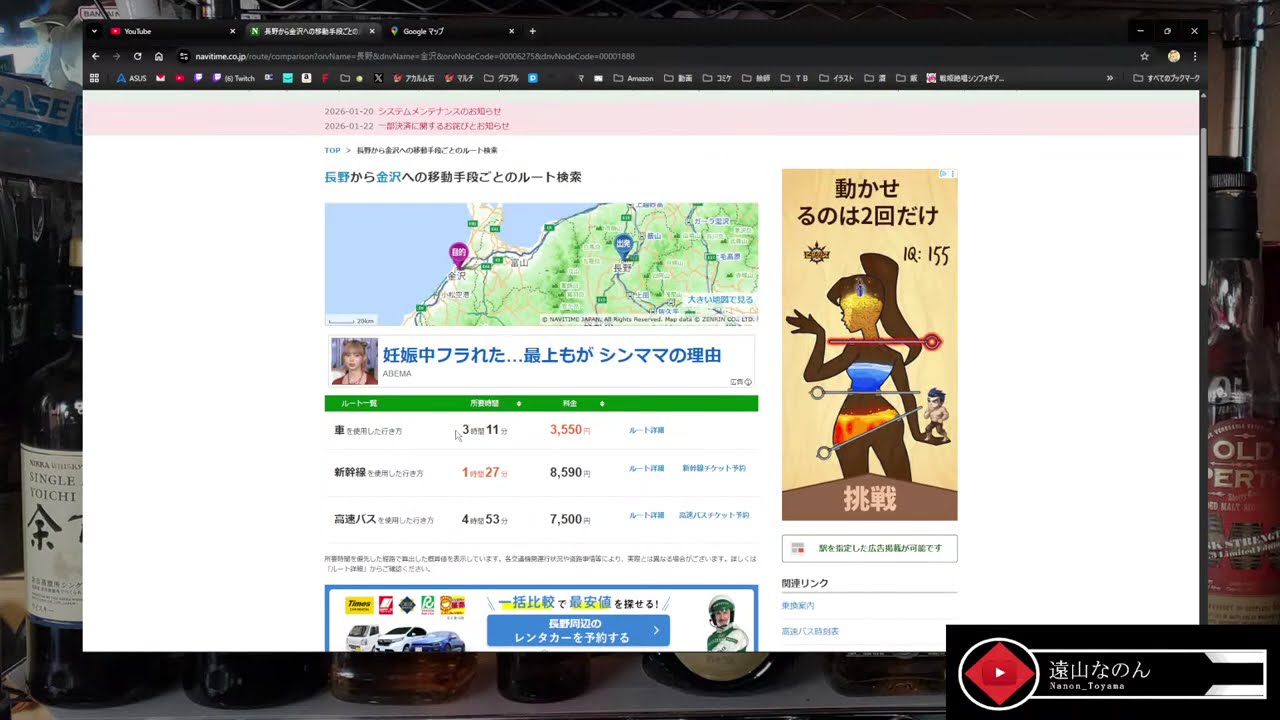
Task: Open the マルチ bookmark
Action: [x=460, y=78]
